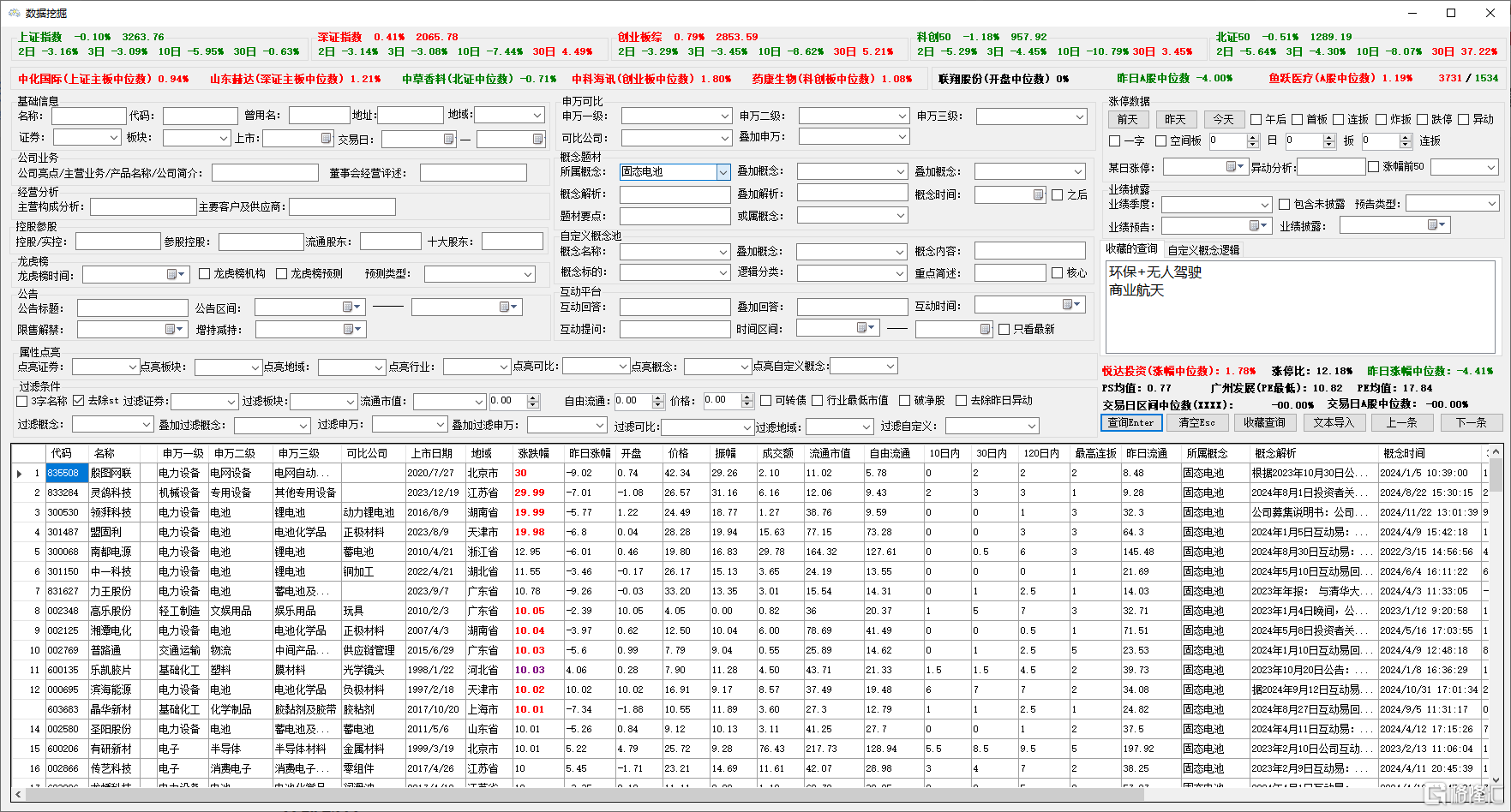Uncheck the 去除st filter
The height and width of the screenshot is (812, 1511).
pos(79,401)
